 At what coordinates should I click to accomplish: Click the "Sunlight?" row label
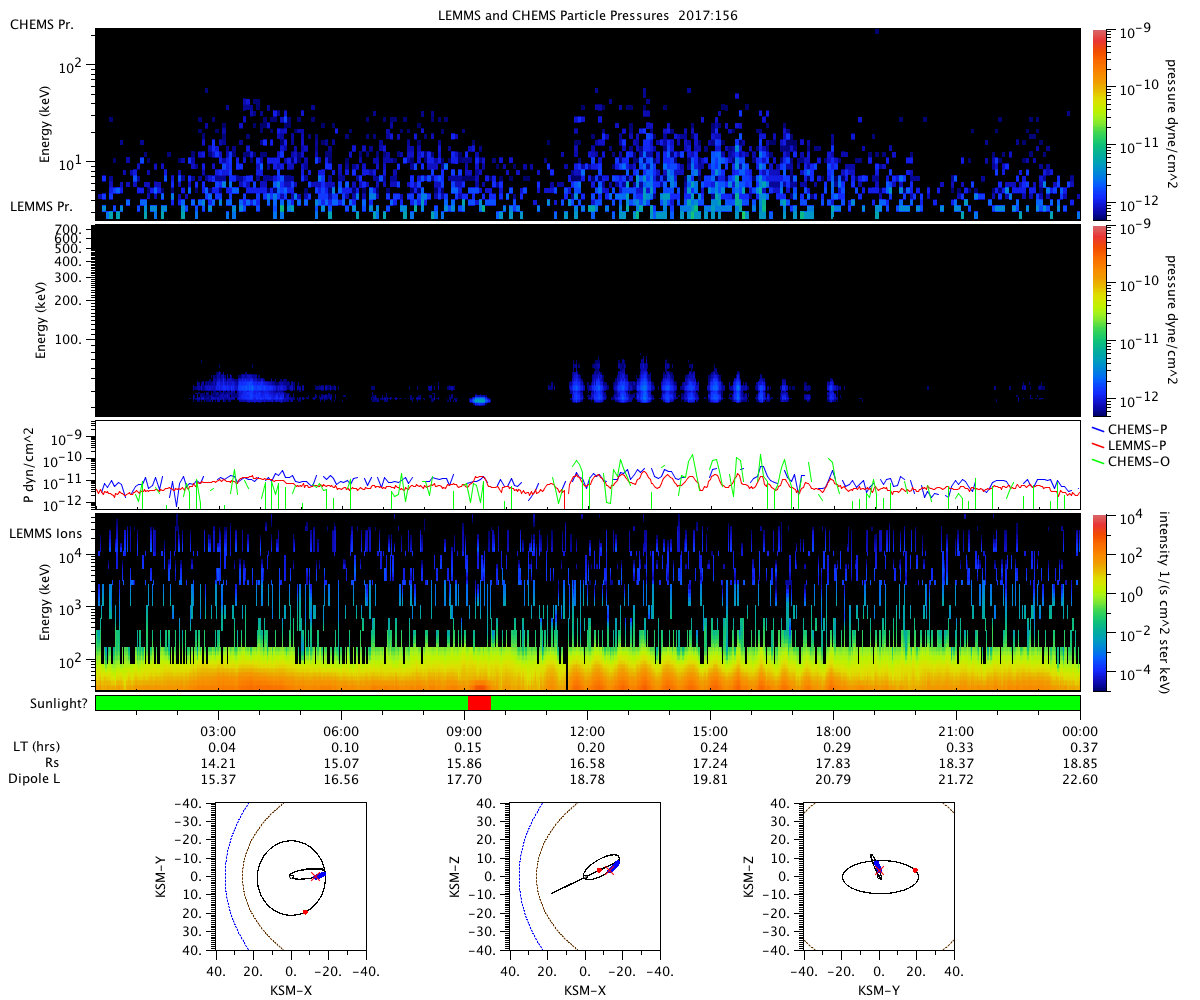(x=47, y=703)
